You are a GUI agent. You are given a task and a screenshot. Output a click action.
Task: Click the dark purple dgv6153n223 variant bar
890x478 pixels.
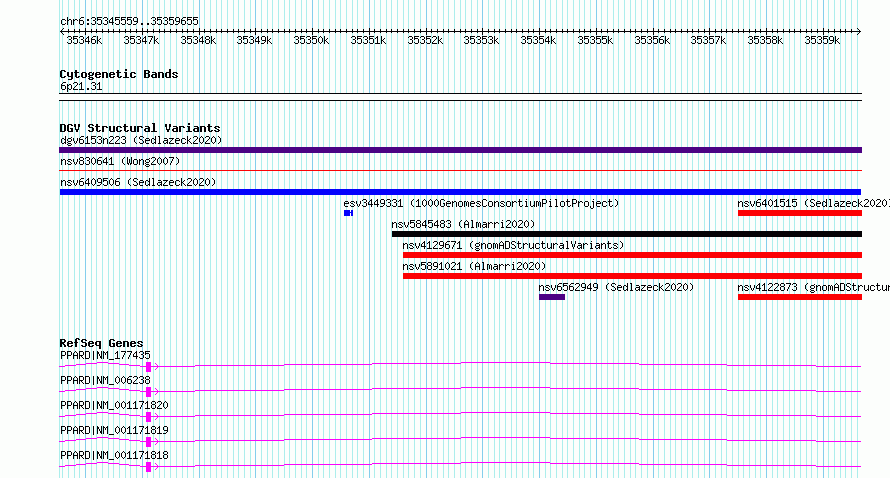pos(460,150)
